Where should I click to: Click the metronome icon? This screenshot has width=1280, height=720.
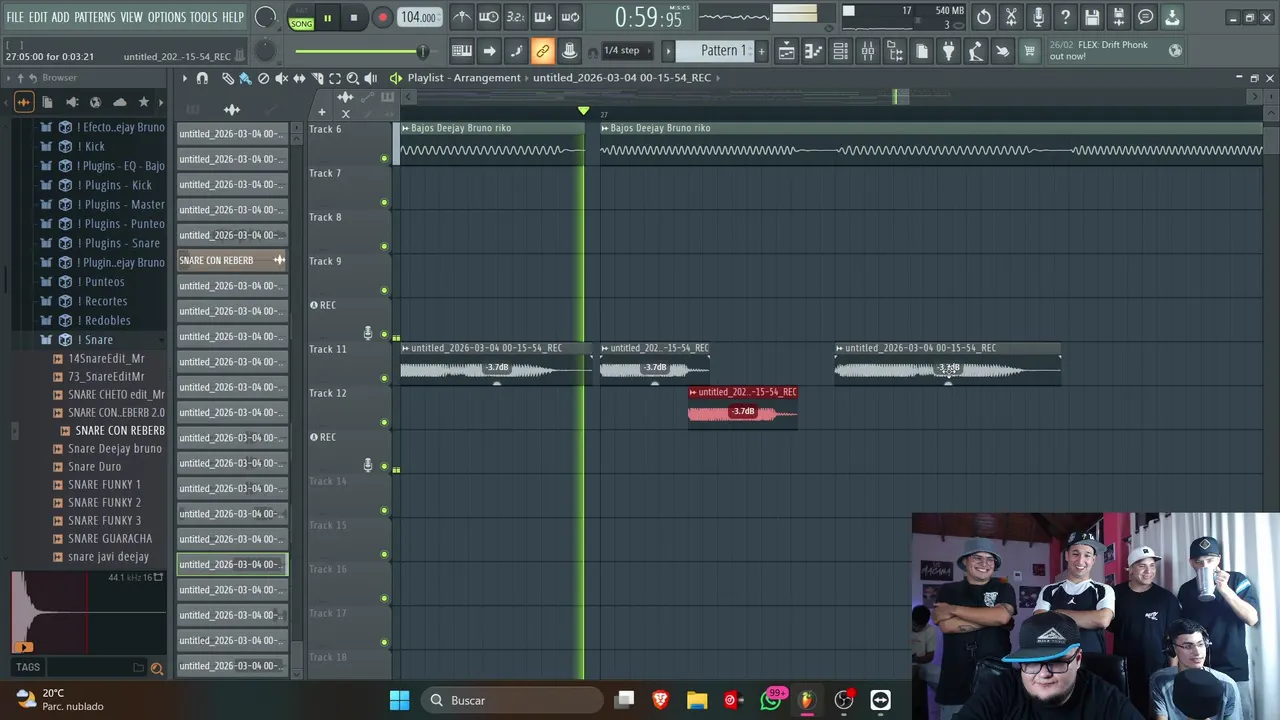click(461, 17)
